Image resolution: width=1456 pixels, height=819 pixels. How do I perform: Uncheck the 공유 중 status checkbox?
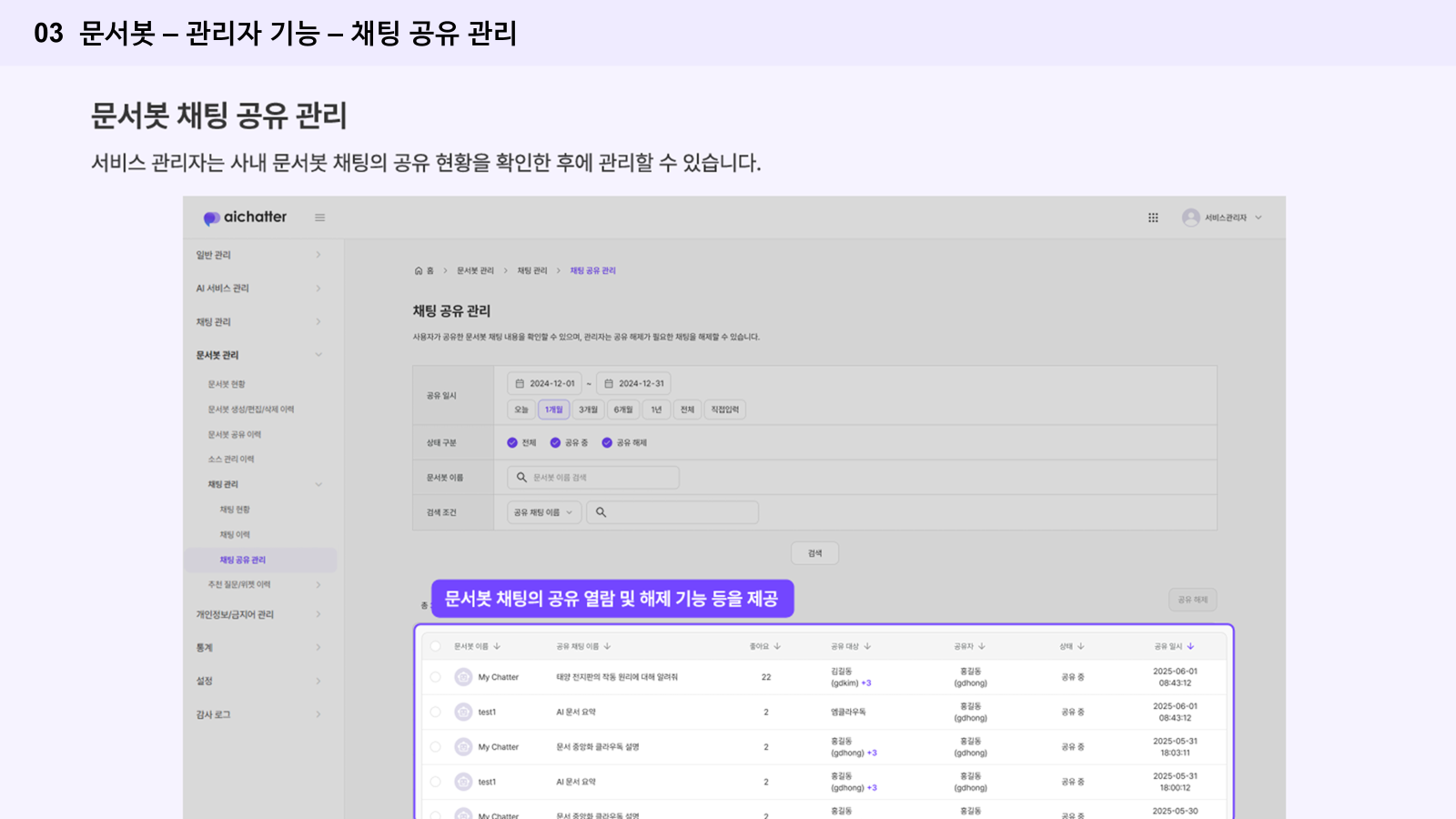(555, 442)
